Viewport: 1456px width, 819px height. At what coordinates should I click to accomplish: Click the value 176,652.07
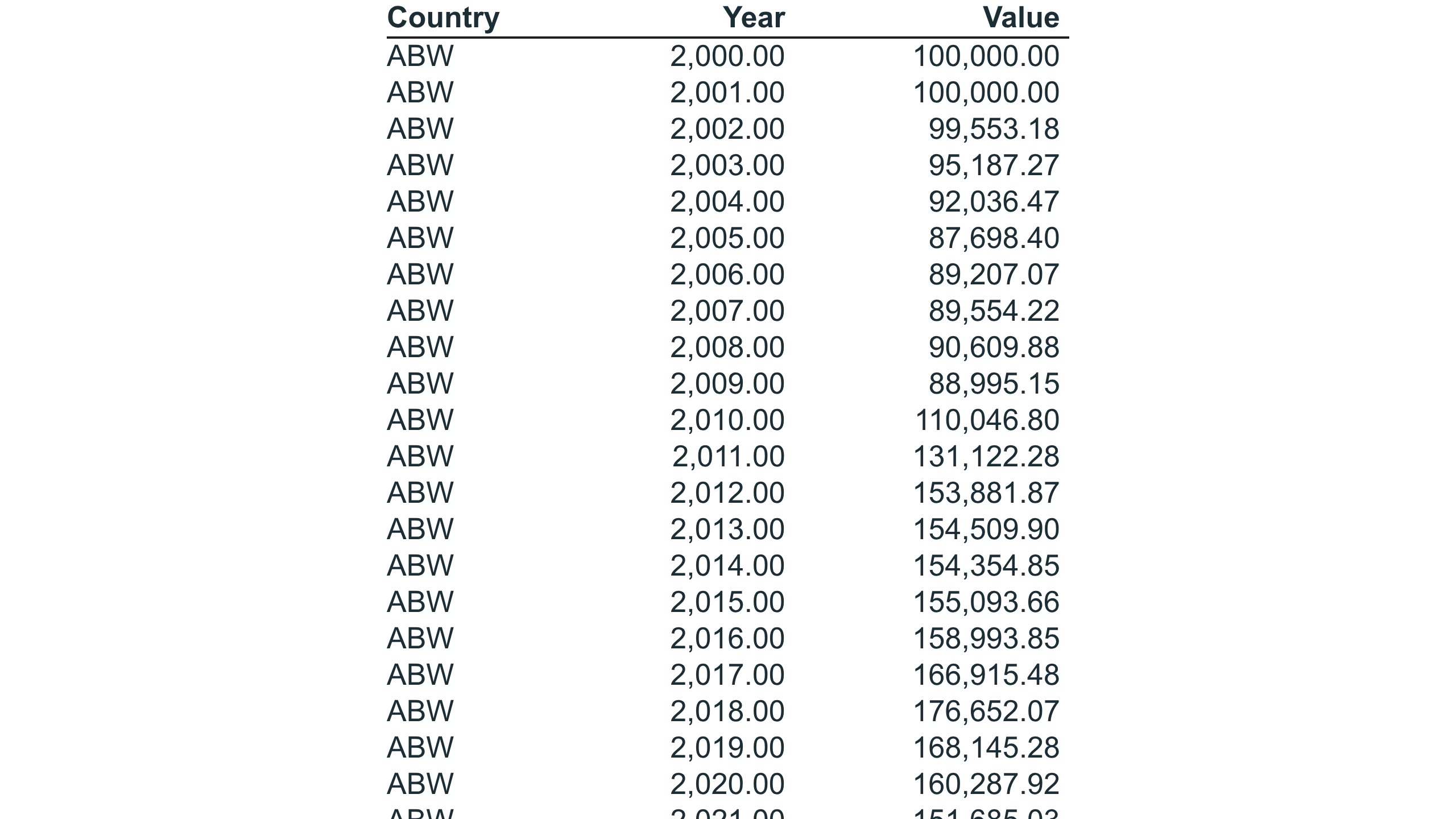[986, 712]
